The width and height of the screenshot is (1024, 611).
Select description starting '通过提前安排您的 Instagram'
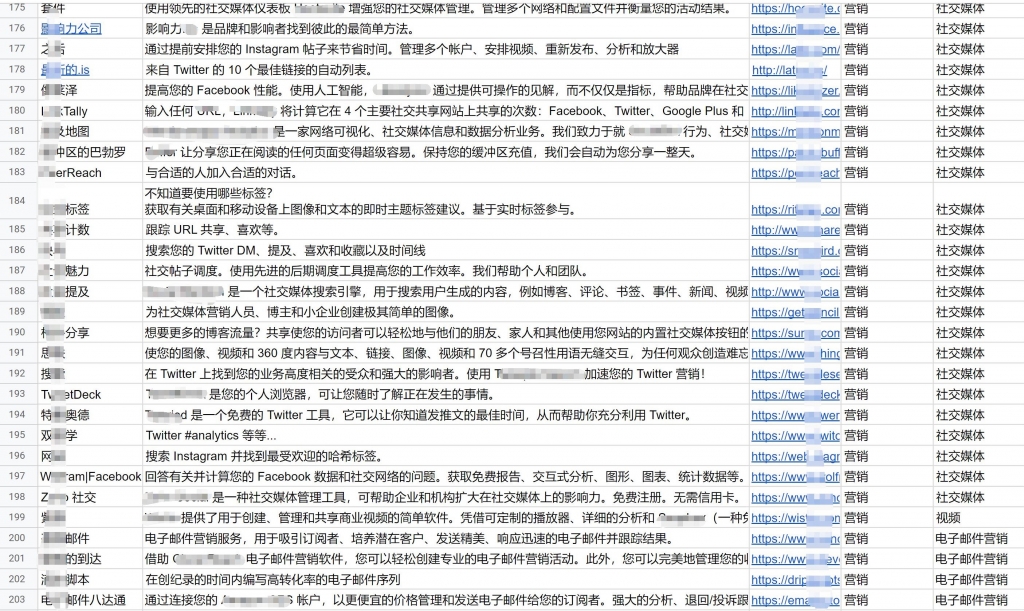(x=445, y=49)
